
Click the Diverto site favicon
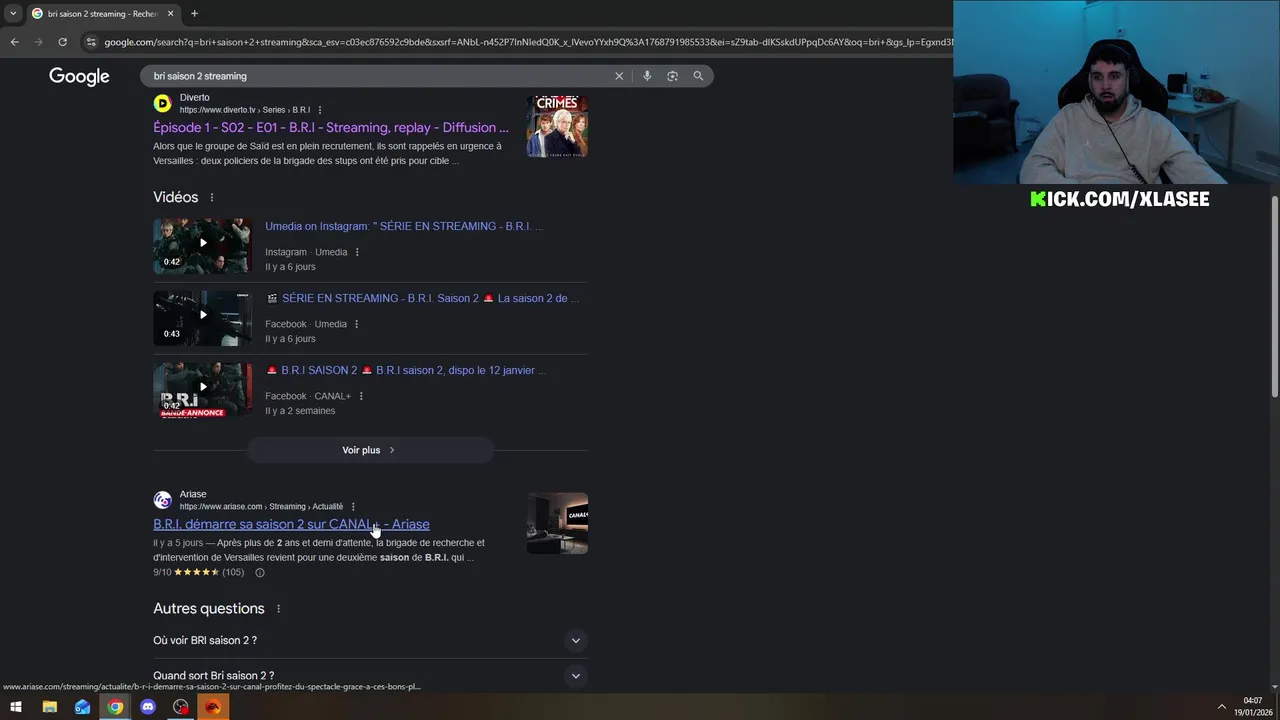point(162,103)
